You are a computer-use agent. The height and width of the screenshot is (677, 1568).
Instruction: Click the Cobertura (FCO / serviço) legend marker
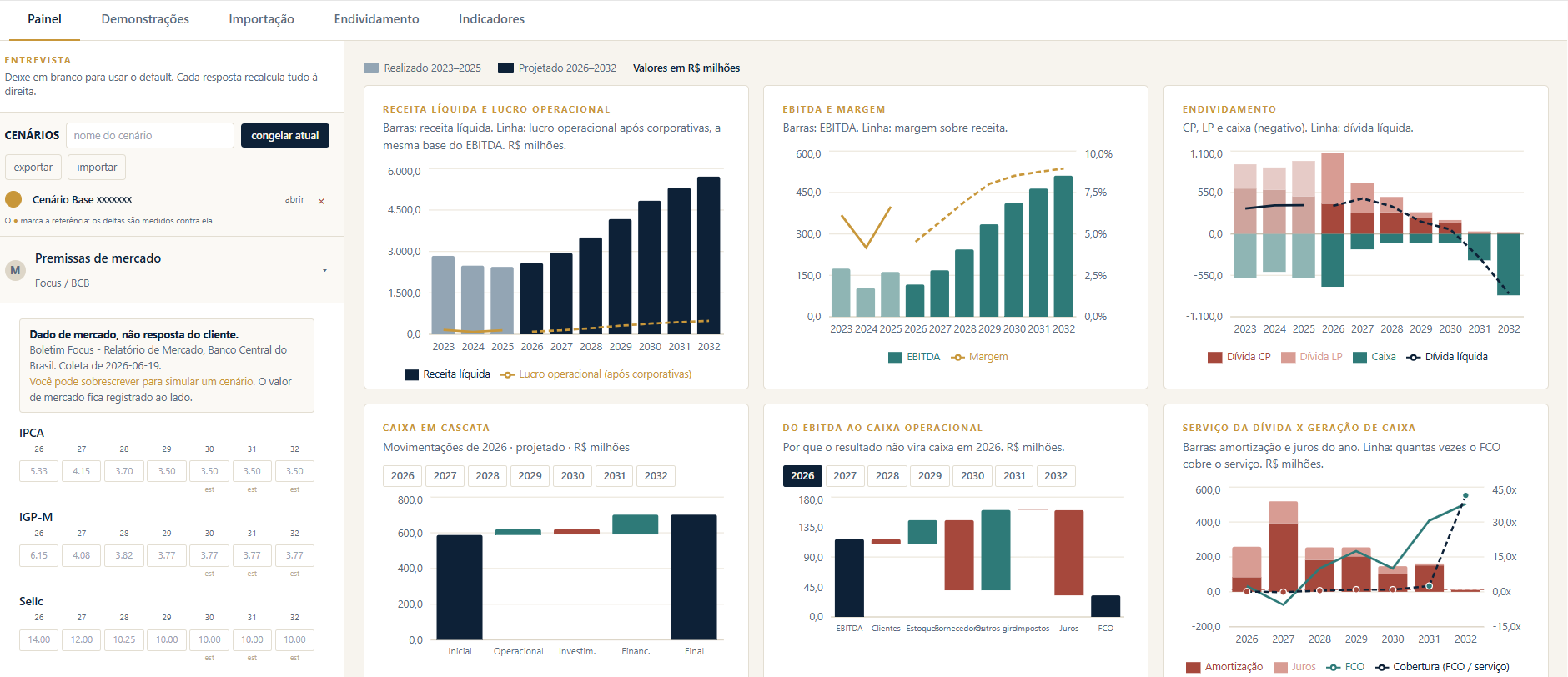1382,667
